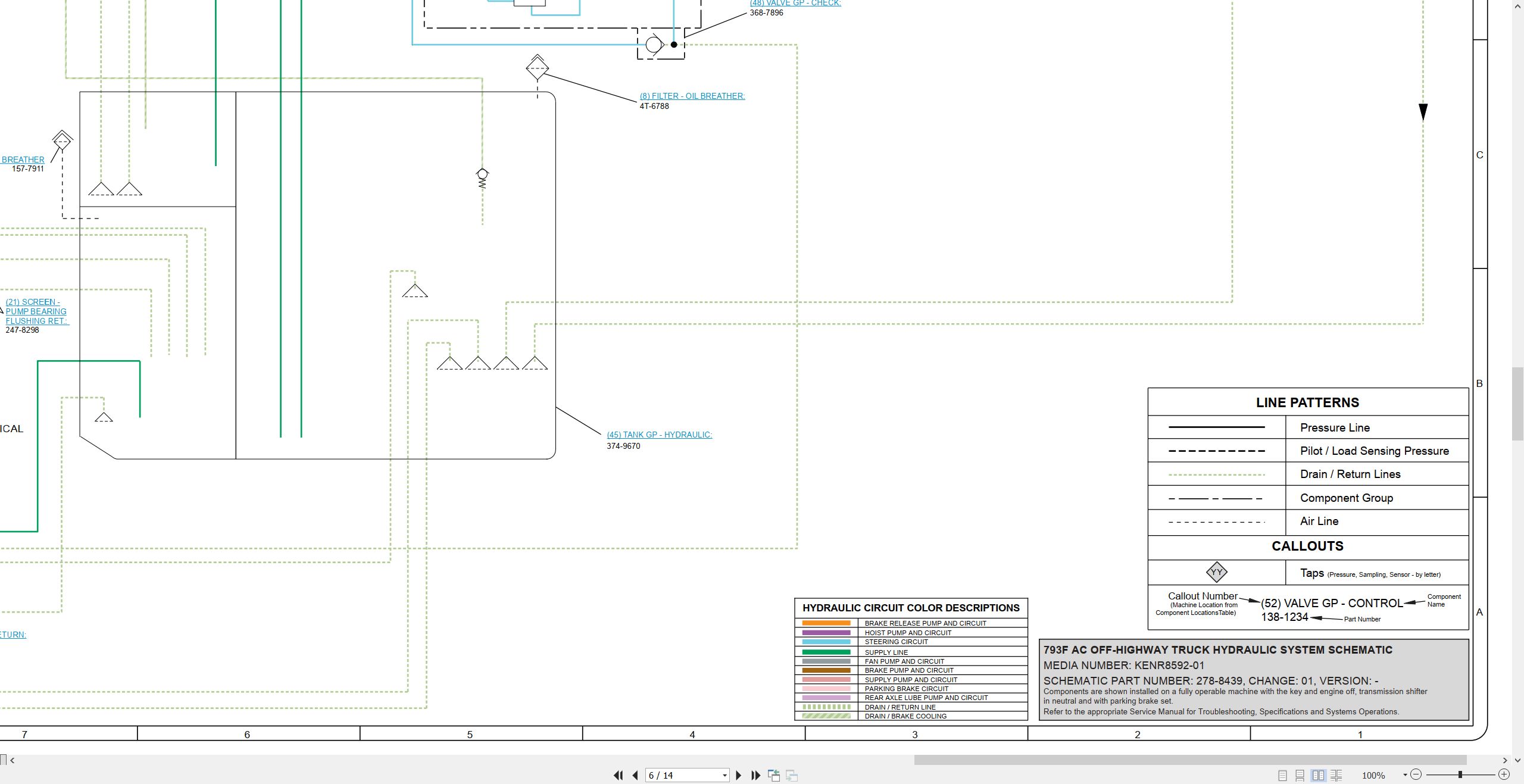
Task: Open the (8) FILTER - OIL BREATHER link
Action: (692, 96)
